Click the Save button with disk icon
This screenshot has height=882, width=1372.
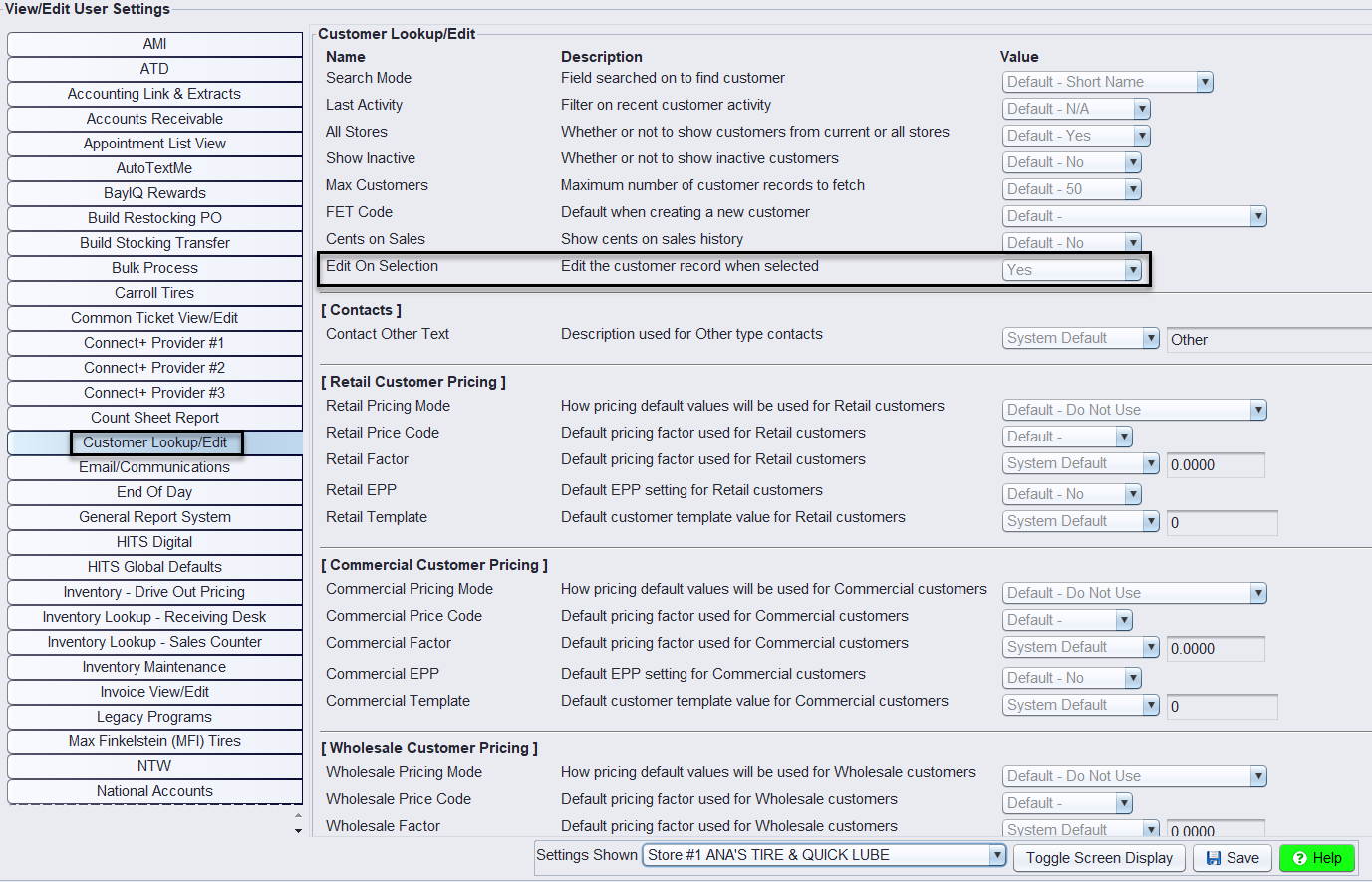point(1233,858)
